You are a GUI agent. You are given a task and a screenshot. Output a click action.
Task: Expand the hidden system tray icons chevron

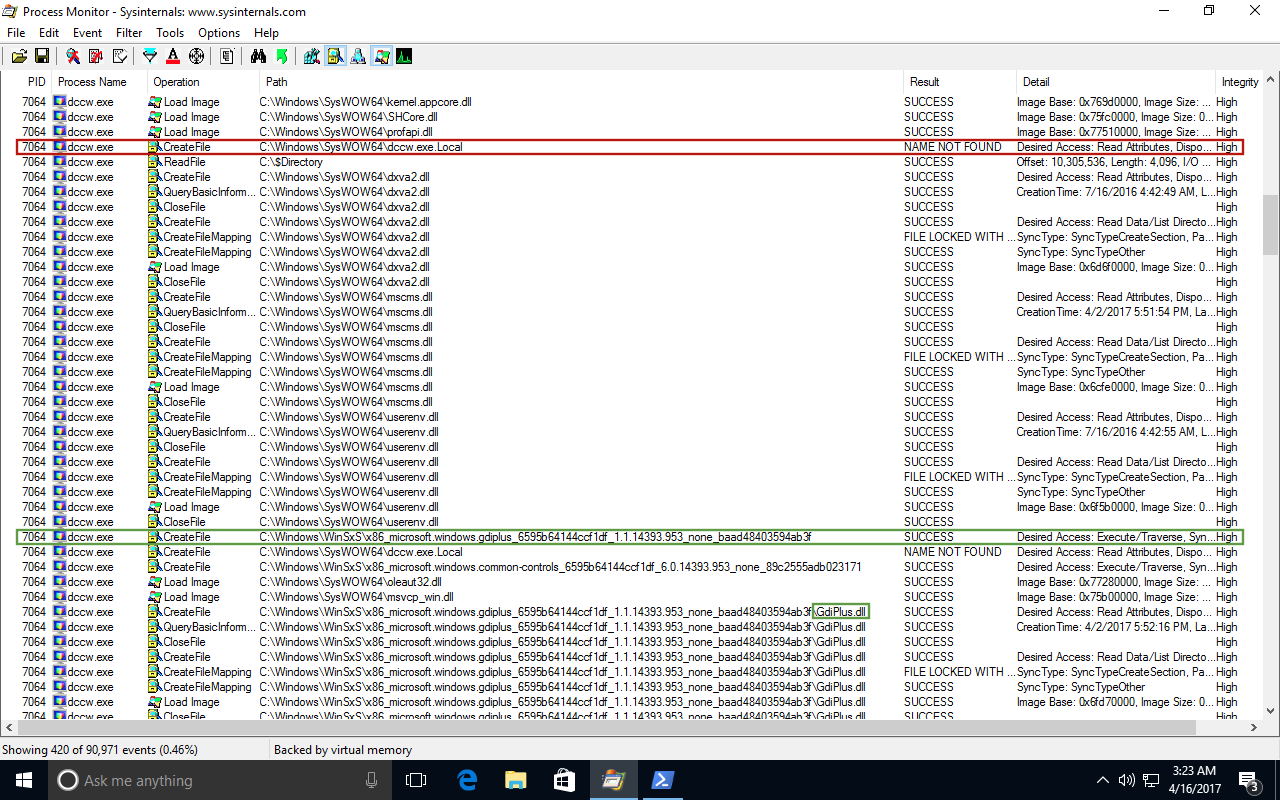(1103, 780)
